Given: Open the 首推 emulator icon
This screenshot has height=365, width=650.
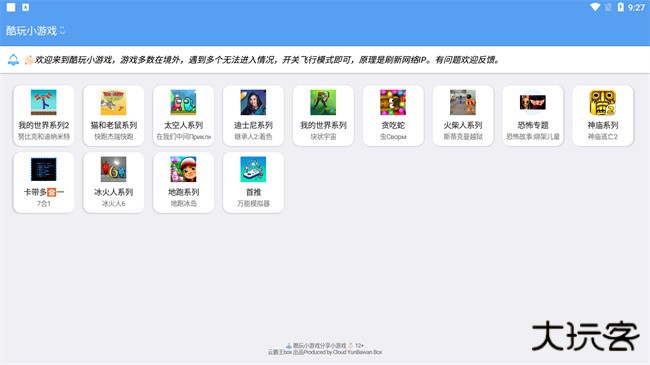Looking at the screenshot, I should click(x=253, y=169).
